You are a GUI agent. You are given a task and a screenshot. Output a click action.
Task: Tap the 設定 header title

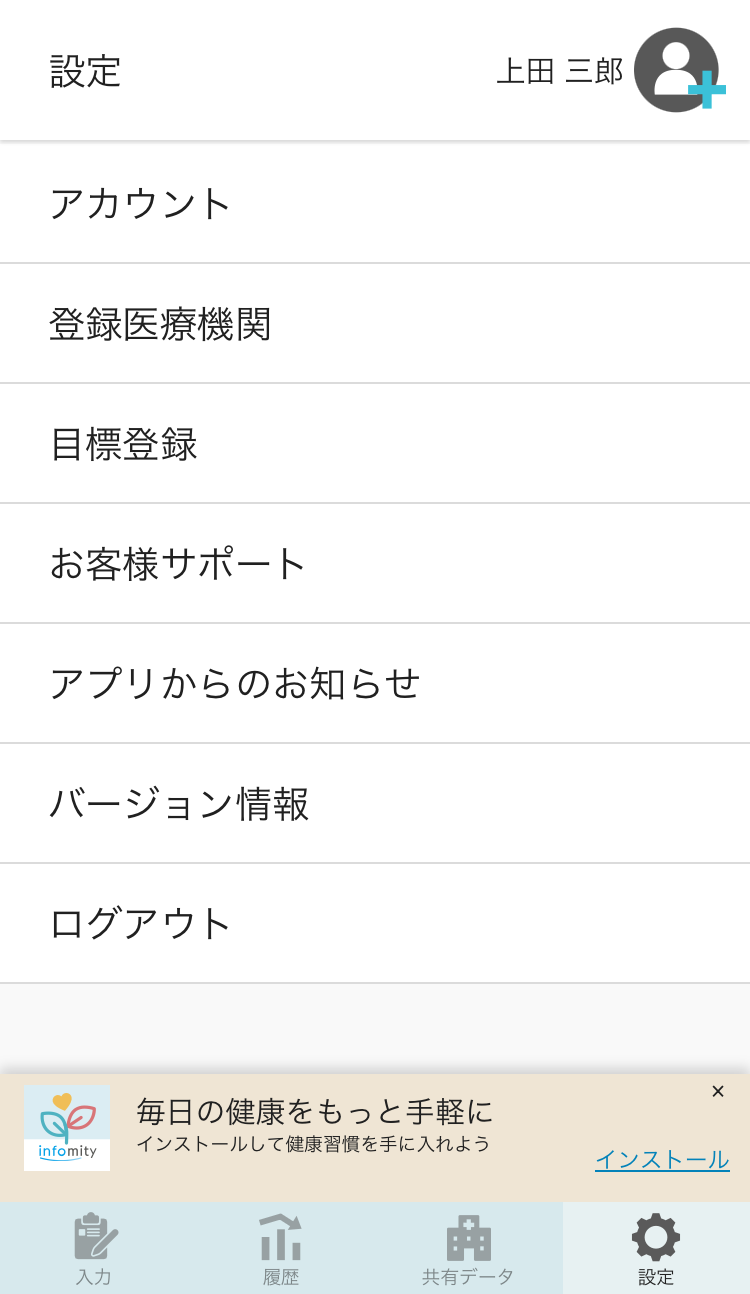pyautogui.click(x=86, y=71)
